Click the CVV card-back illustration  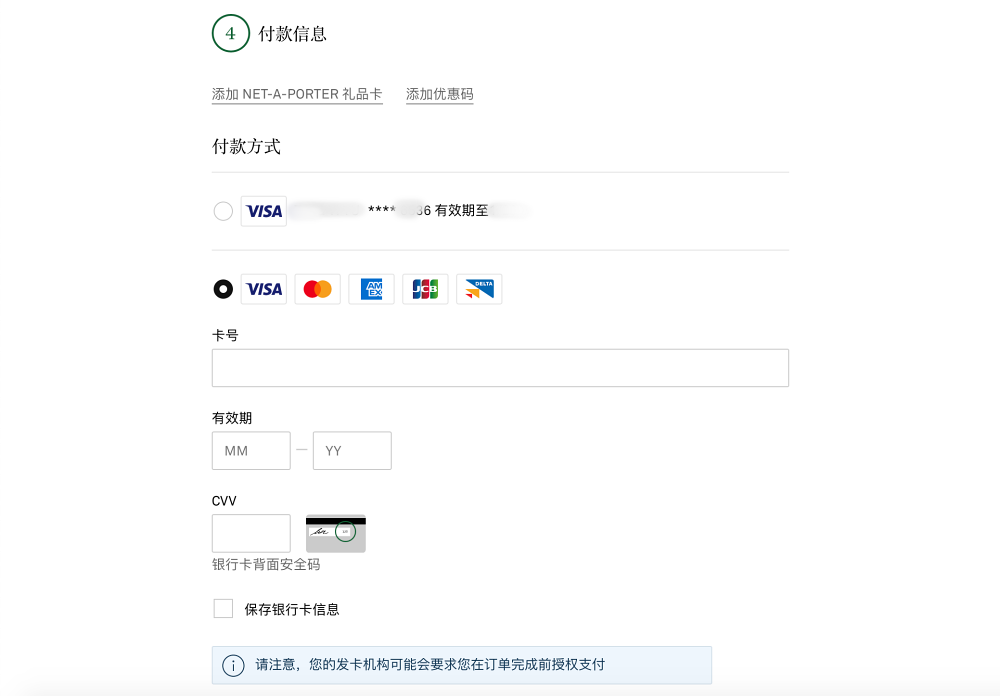coord(336,533)
